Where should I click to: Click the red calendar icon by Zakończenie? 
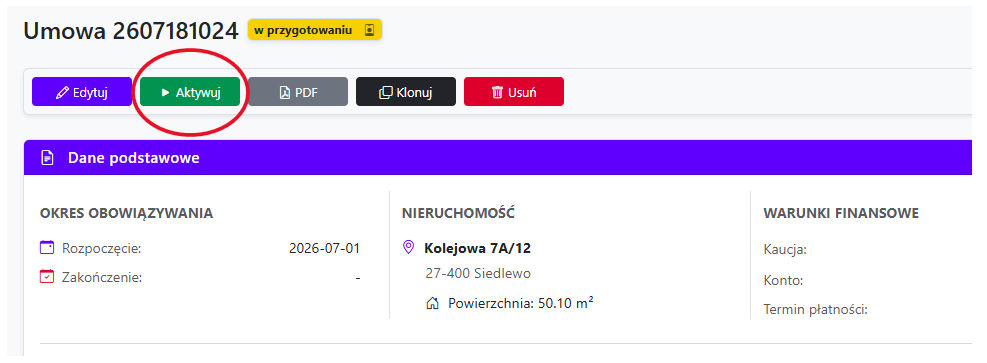point(47,277)
